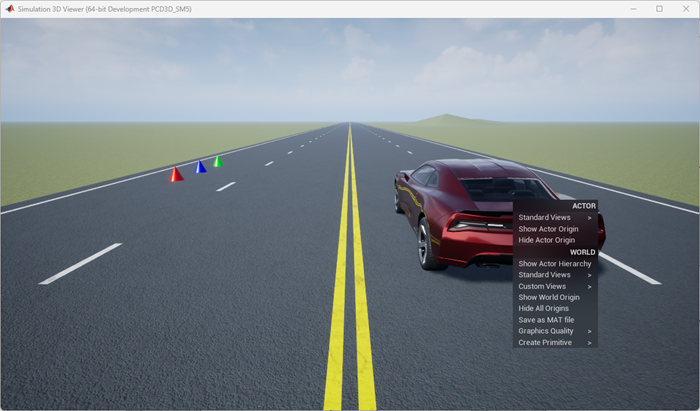Viewport: 700px width, 411px height.
Task: Open Standard Views under WORLD section
Action: pyautogui.click(x=555, y=275)
